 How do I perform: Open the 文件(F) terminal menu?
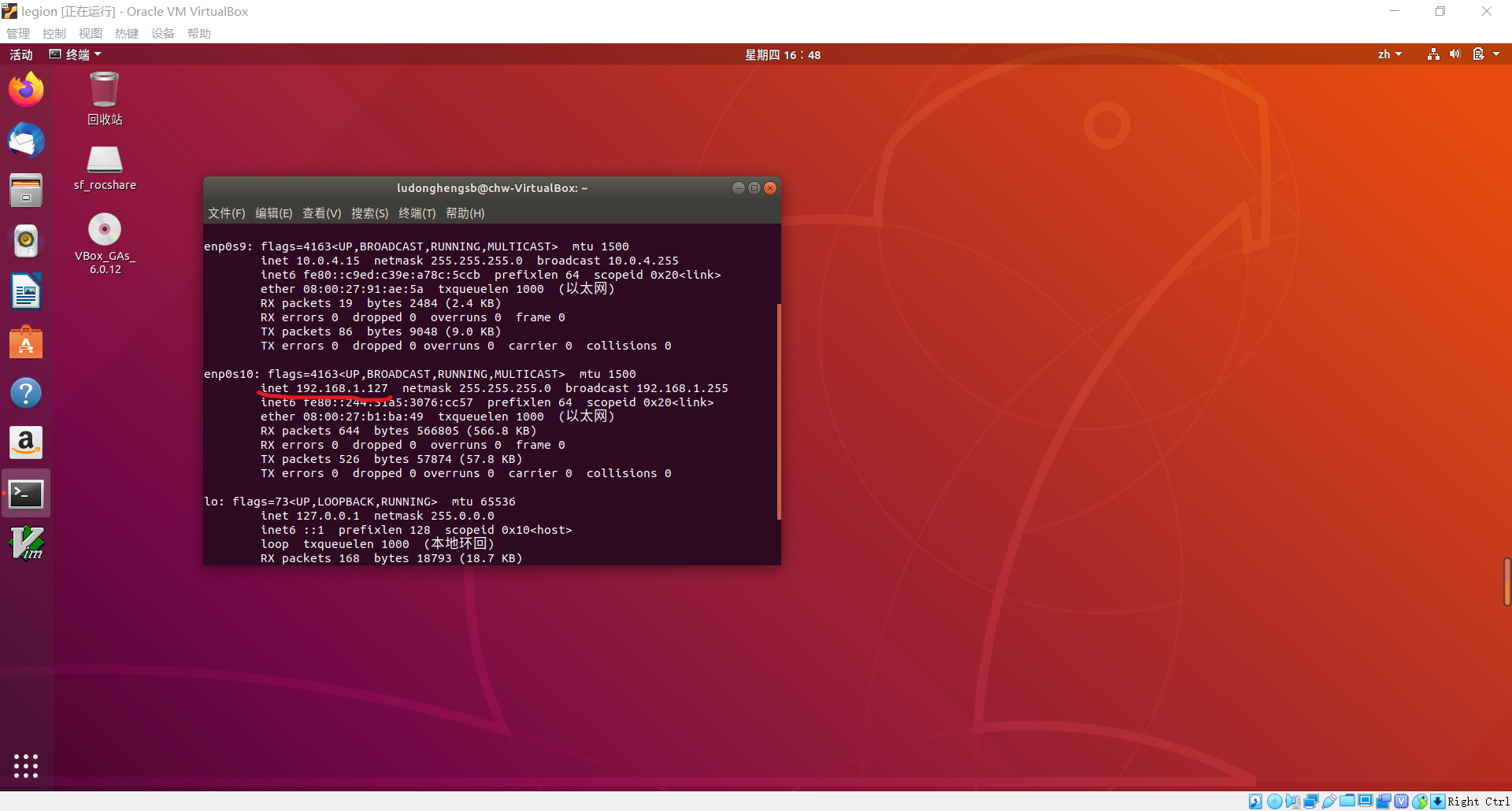[227, 213]
